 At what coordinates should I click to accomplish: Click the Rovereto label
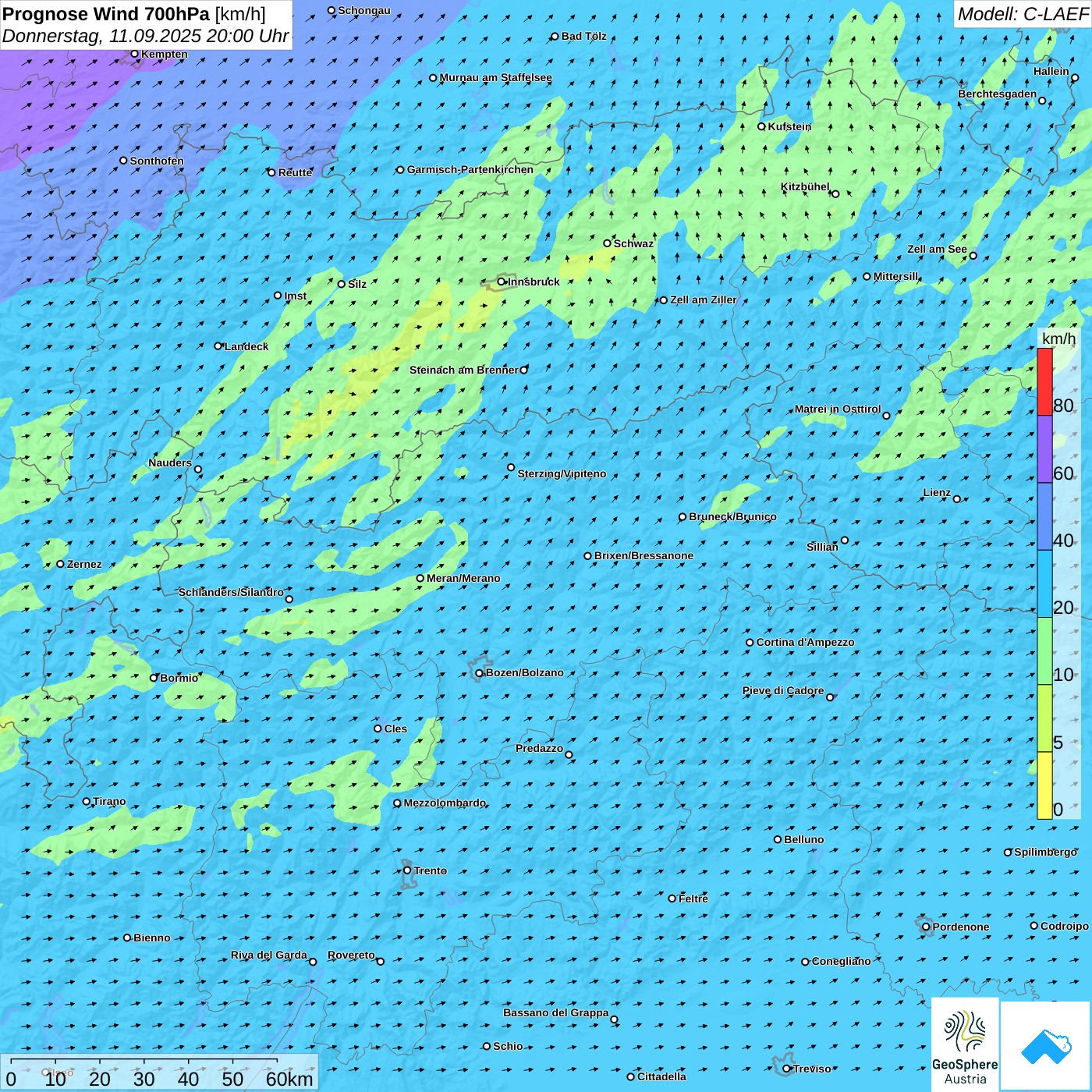point(351,955)
